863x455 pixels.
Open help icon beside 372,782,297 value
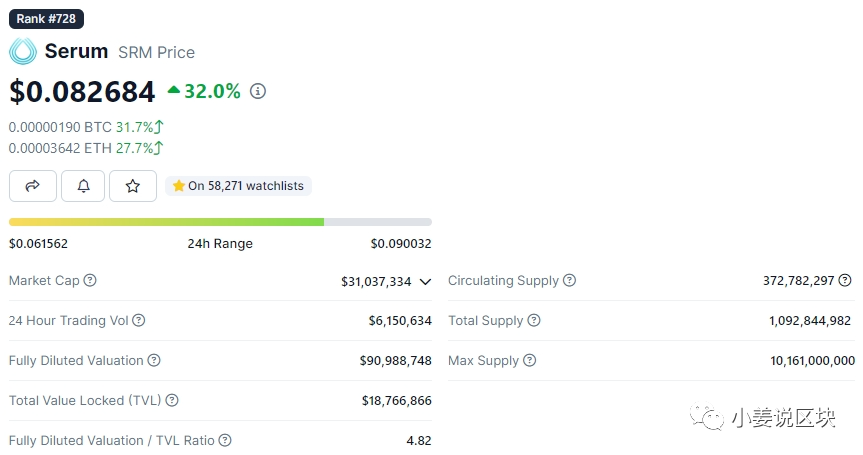click(845, 281)
